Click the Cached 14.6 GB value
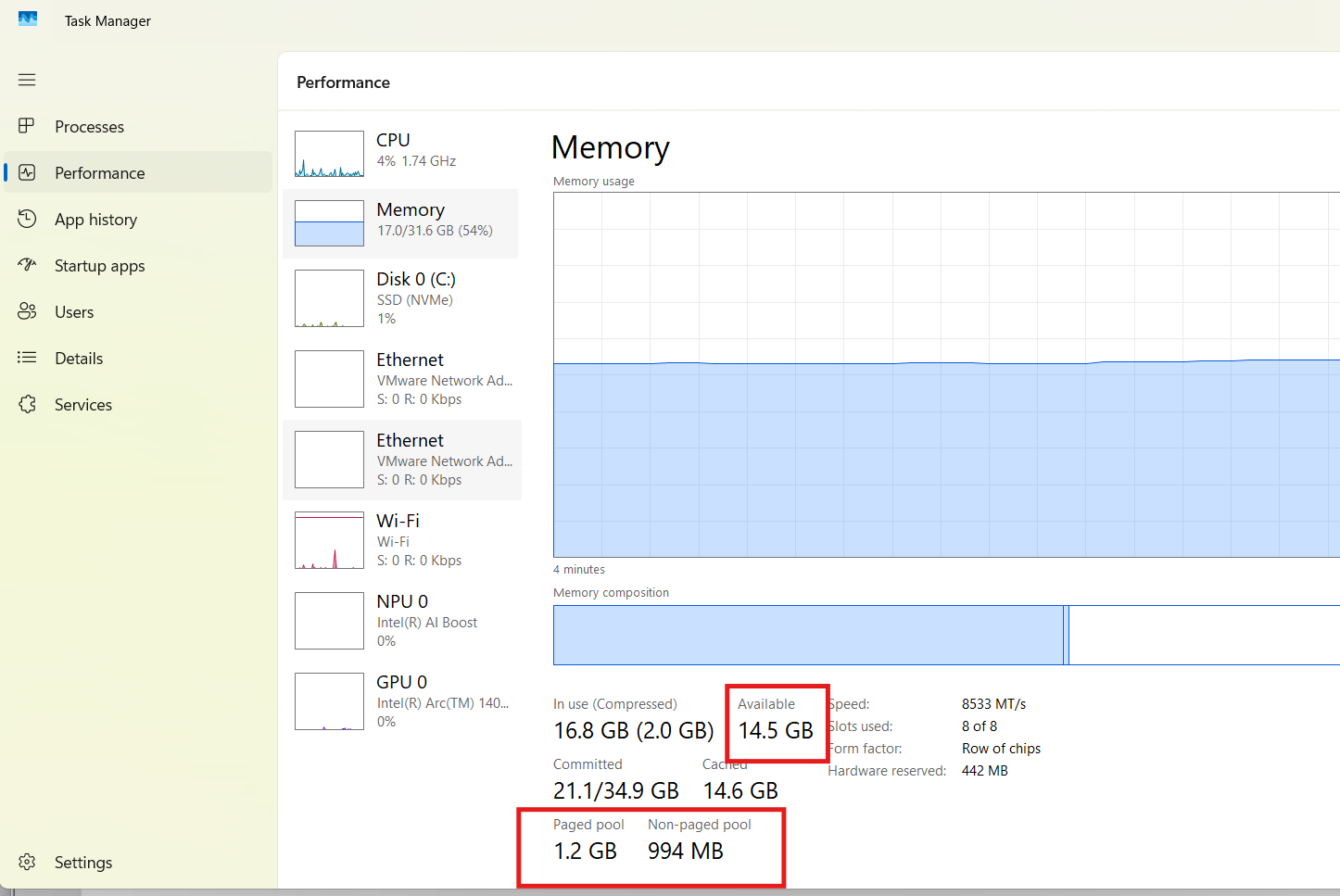The image size is (1340, 896). 740,790
